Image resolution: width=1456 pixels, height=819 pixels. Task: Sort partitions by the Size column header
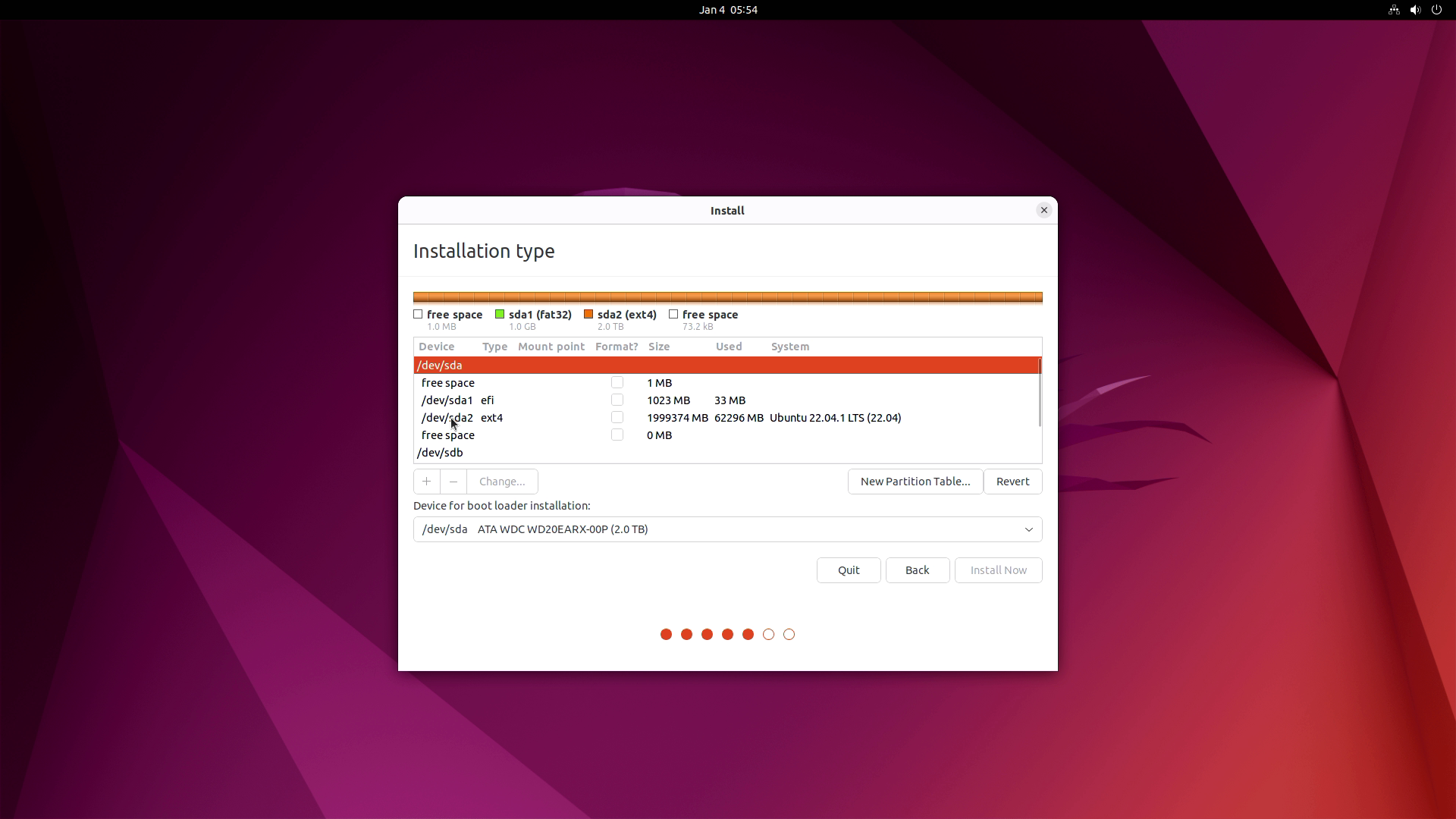coord(658,347)
